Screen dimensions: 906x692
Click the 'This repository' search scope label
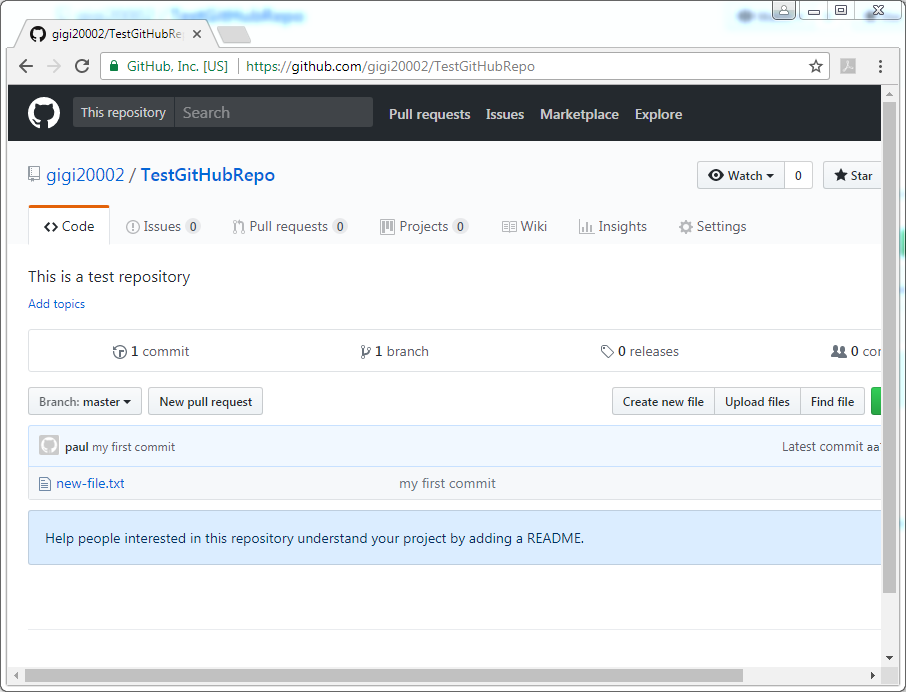[123, 112]
